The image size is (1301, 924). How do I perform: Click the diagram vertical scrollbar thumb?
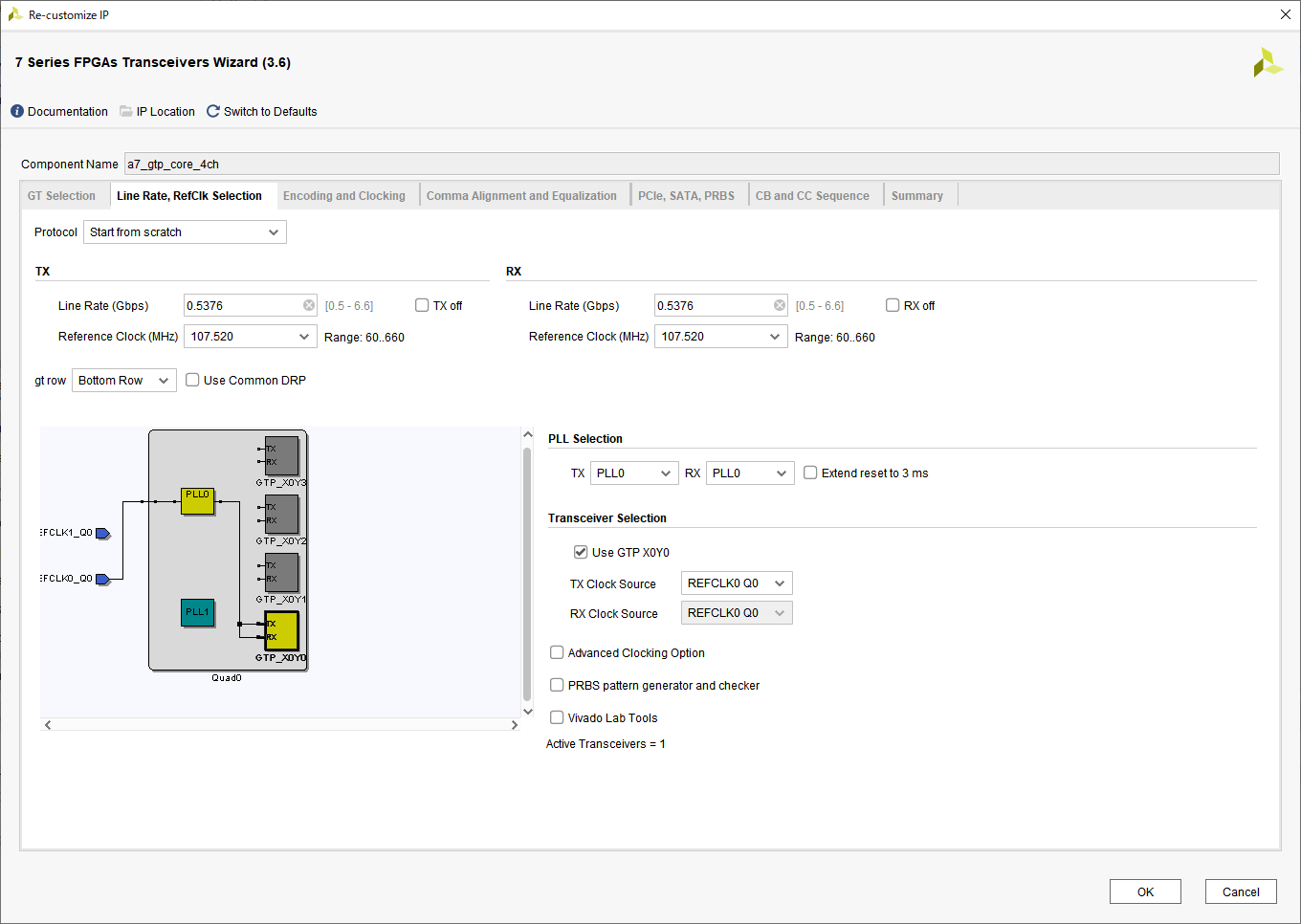point(527,574)
